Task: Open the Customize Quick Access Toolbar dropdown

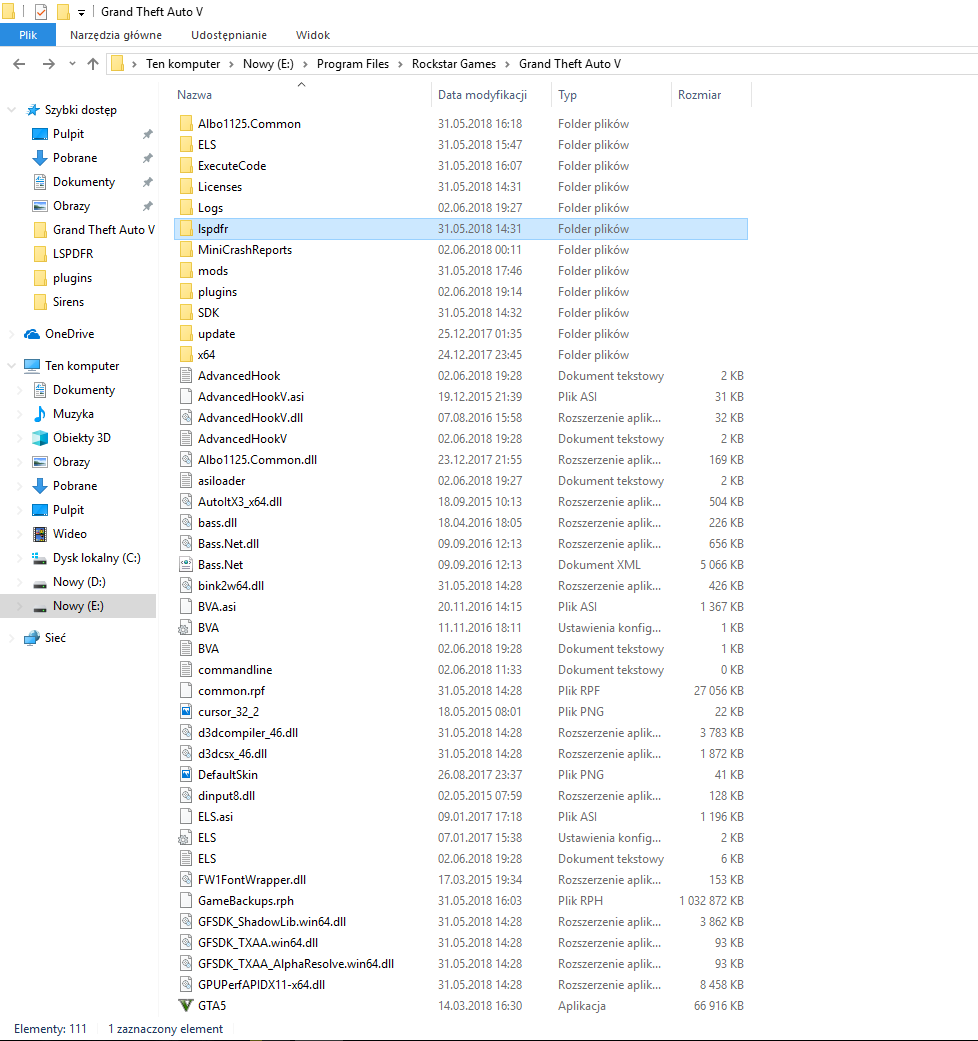Action: pyautogui.click(x=81, y=12)
